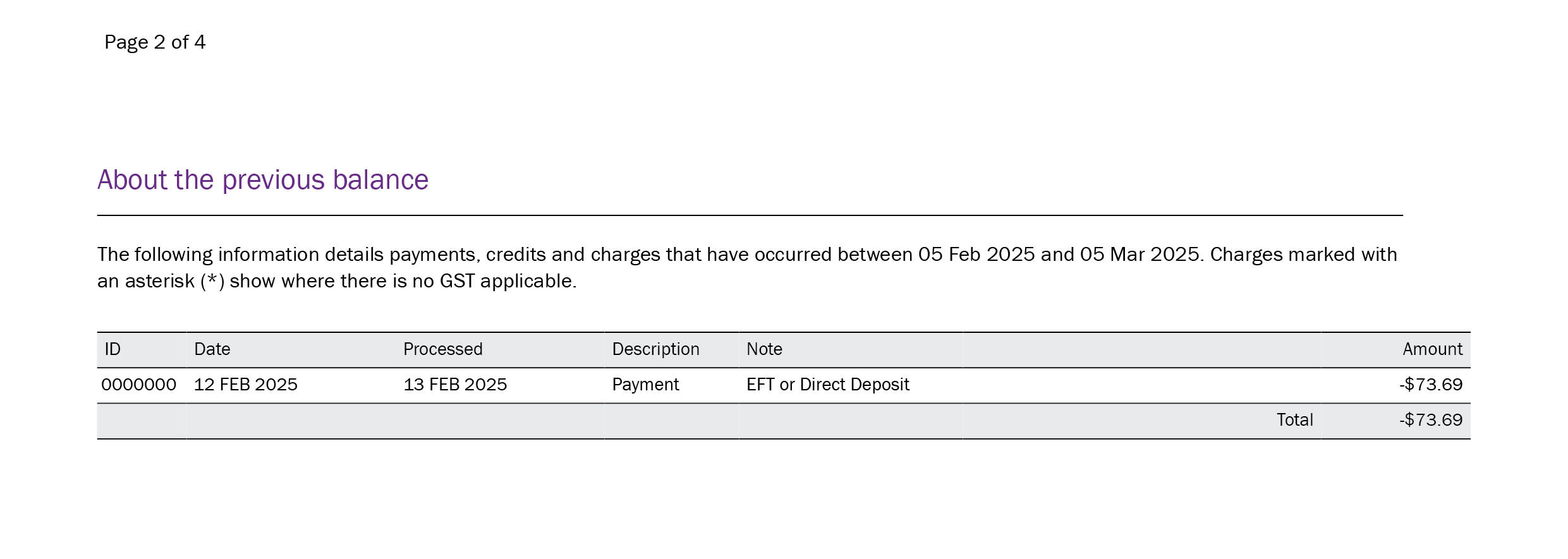Image resolution: width=1568 pixels, height=559 pixels.
Task: Click the Amount column header
Action: pyautogui.click(x=1433, y=349)
